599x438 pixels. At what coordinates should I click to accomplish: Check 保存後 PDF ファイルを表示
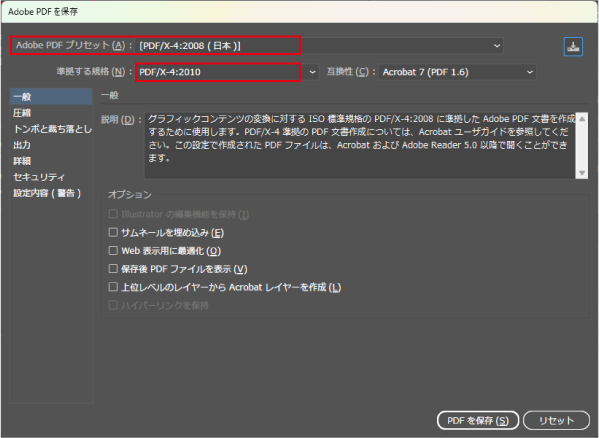113,268
